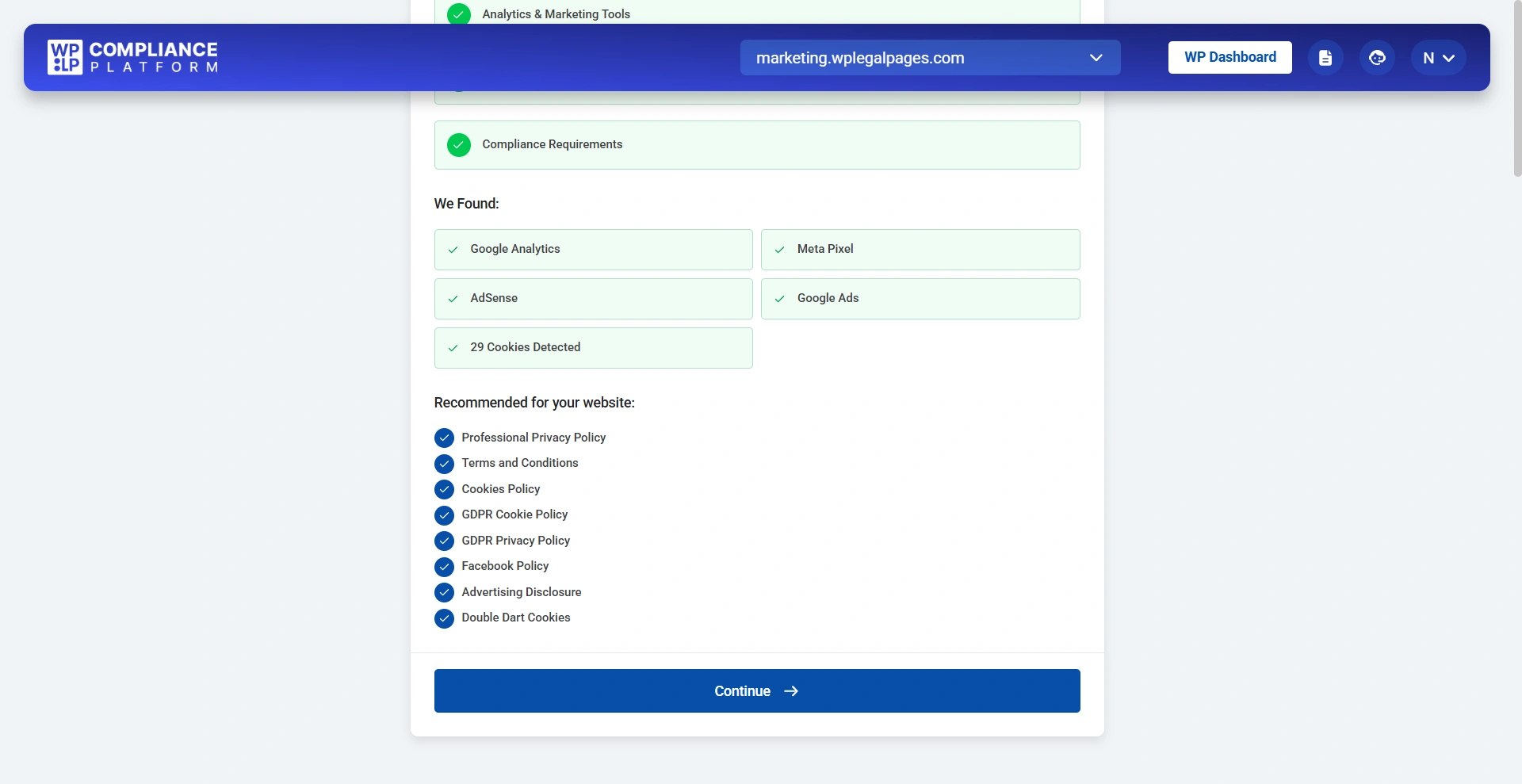Viewport: 1522px width, 784px height.
Task: Click the GDPR Cookie Policy text
Action: pos(514,514)
